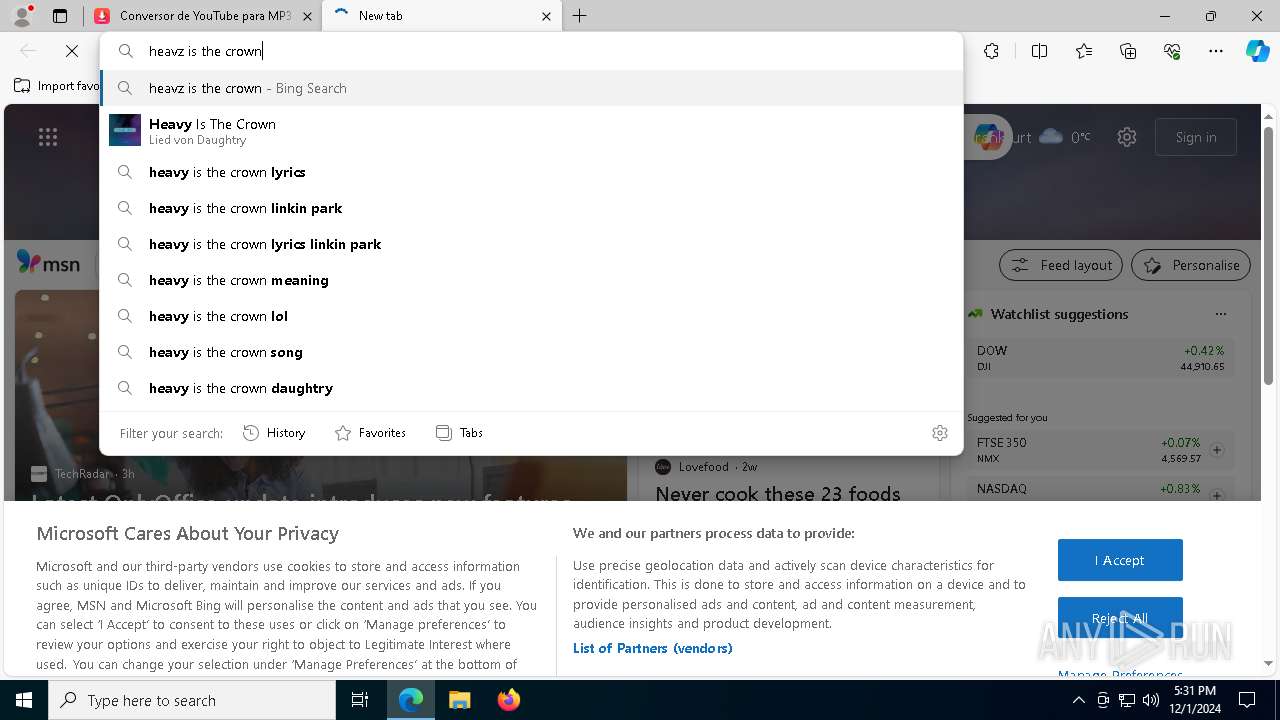The width and height of the screenshot is (1280, 720).
Task: Choose Heavy Is The Crown song by Daughtry
Action: click(531, 130)
